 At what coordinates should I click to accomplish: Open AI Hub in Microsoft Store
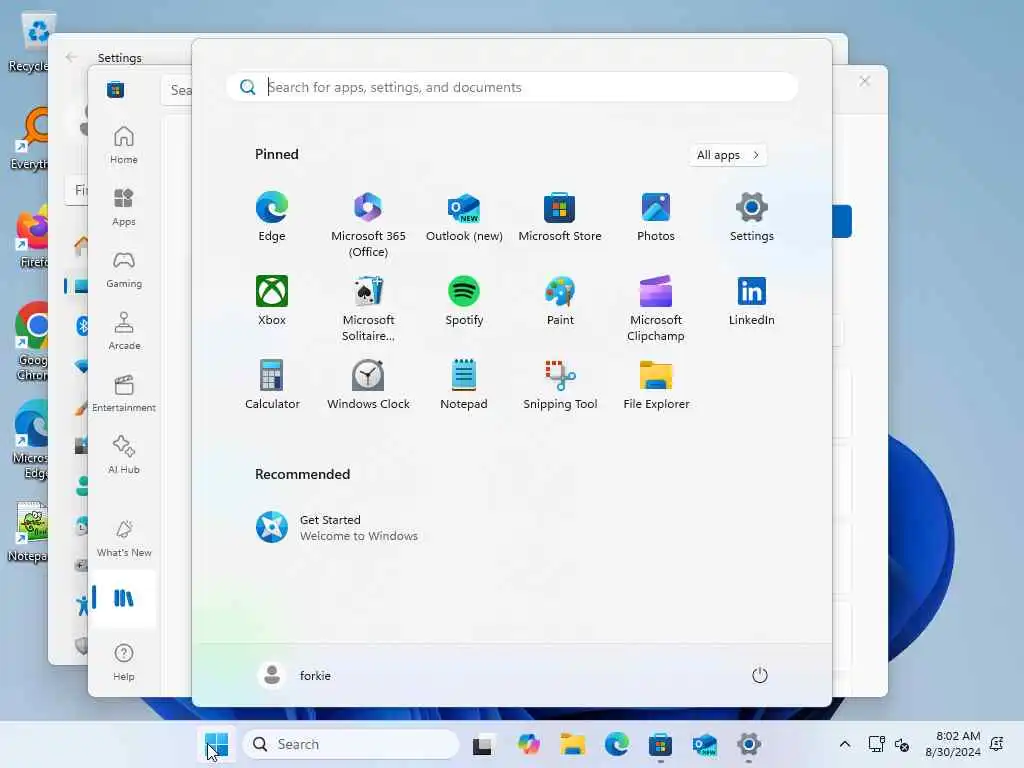pos(123,455)
